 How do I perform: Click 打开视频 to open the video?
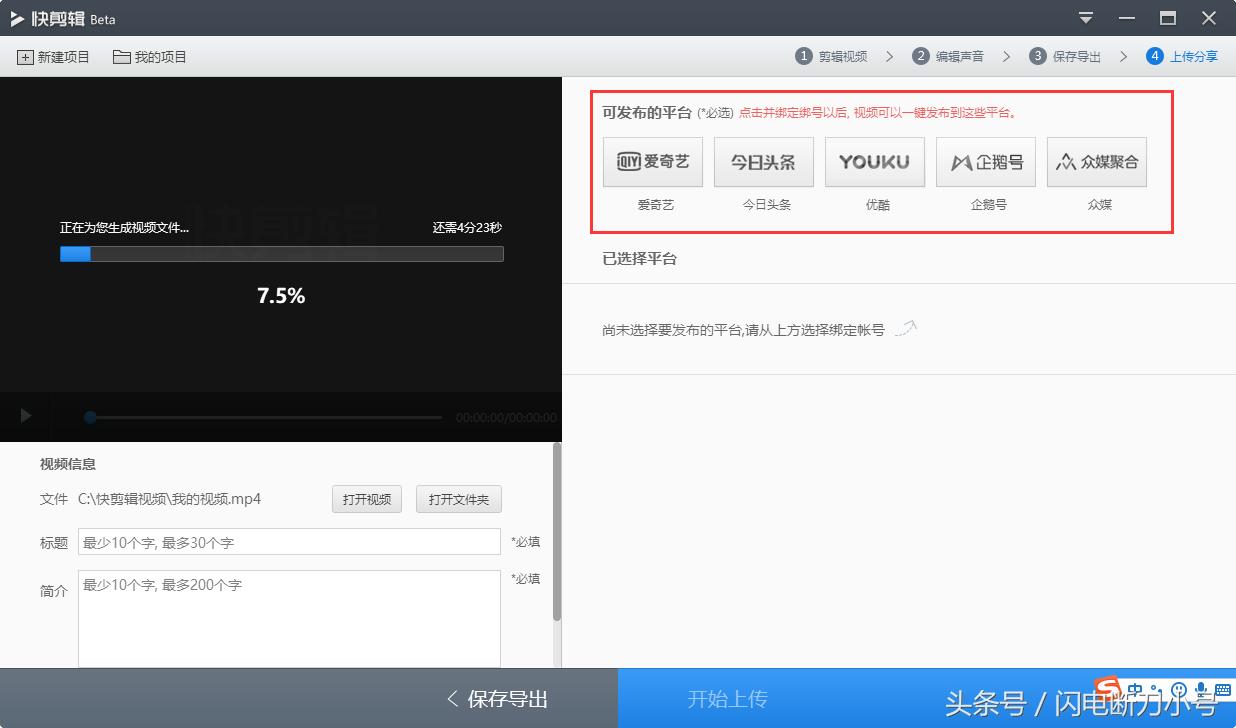click(366, 499)
